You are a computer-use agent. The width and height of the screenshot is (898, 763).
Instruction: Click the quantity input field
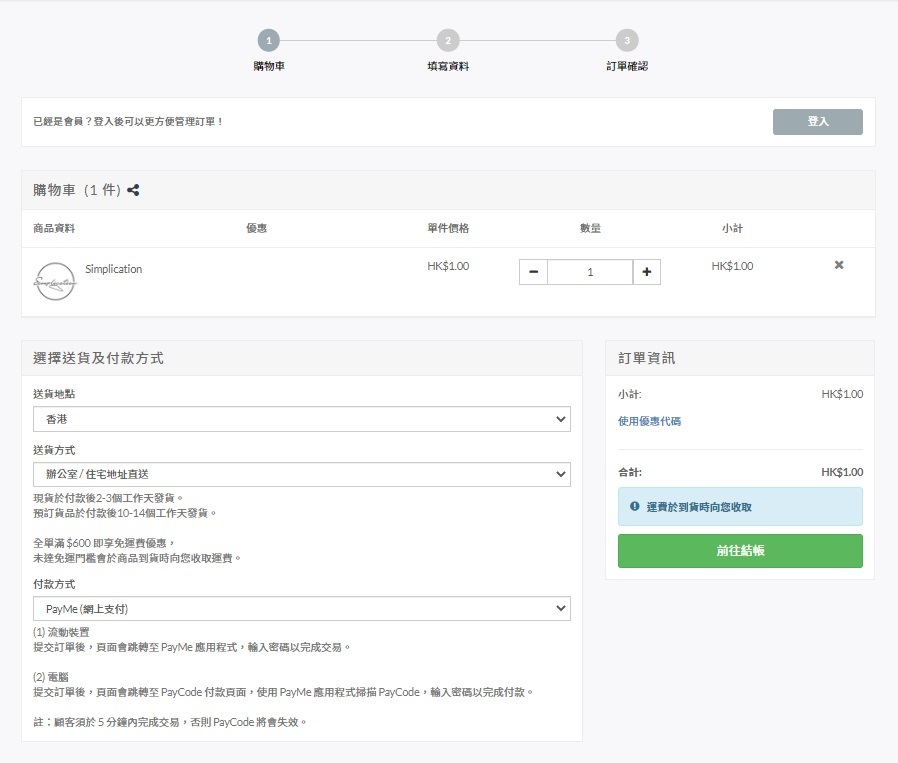590,272
